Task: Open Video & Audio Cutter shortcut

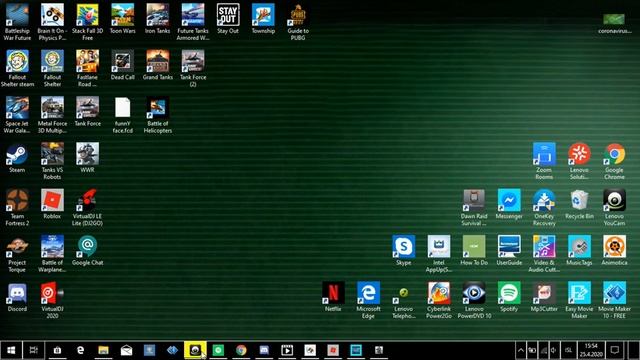Action: pyautogui.click(x=544, y=254)
